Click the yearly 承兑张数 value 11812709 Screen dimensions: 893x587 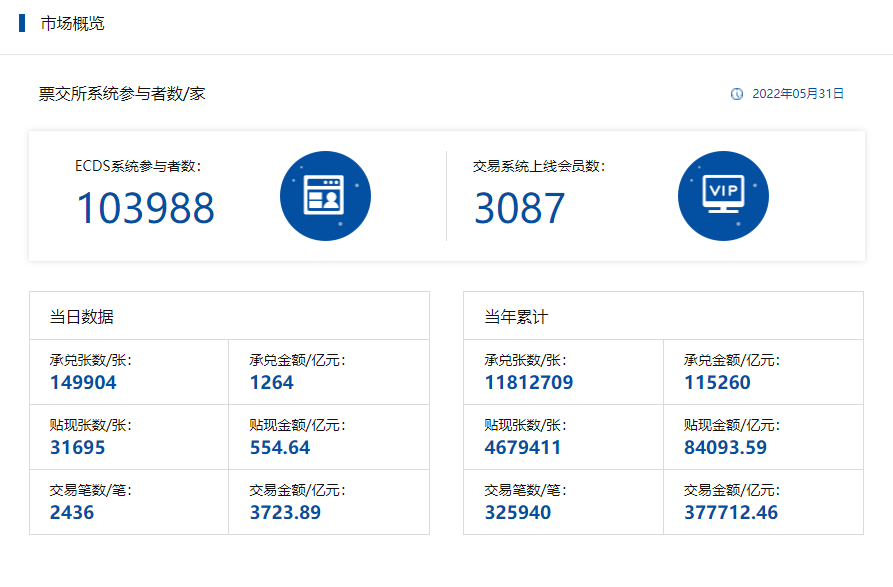point(528,382)
